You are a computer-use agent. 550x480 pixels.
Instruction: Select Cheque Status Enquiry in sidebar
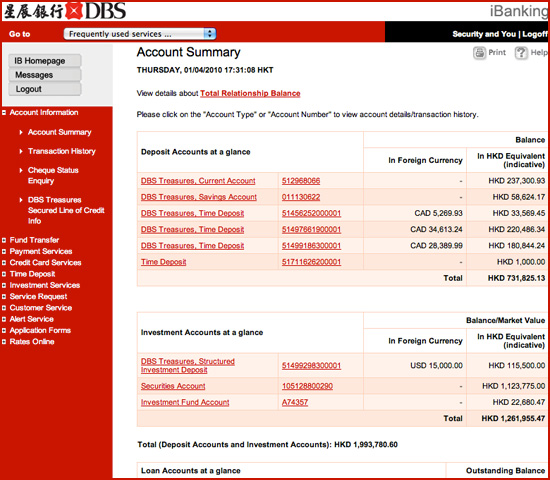point(53,175)
